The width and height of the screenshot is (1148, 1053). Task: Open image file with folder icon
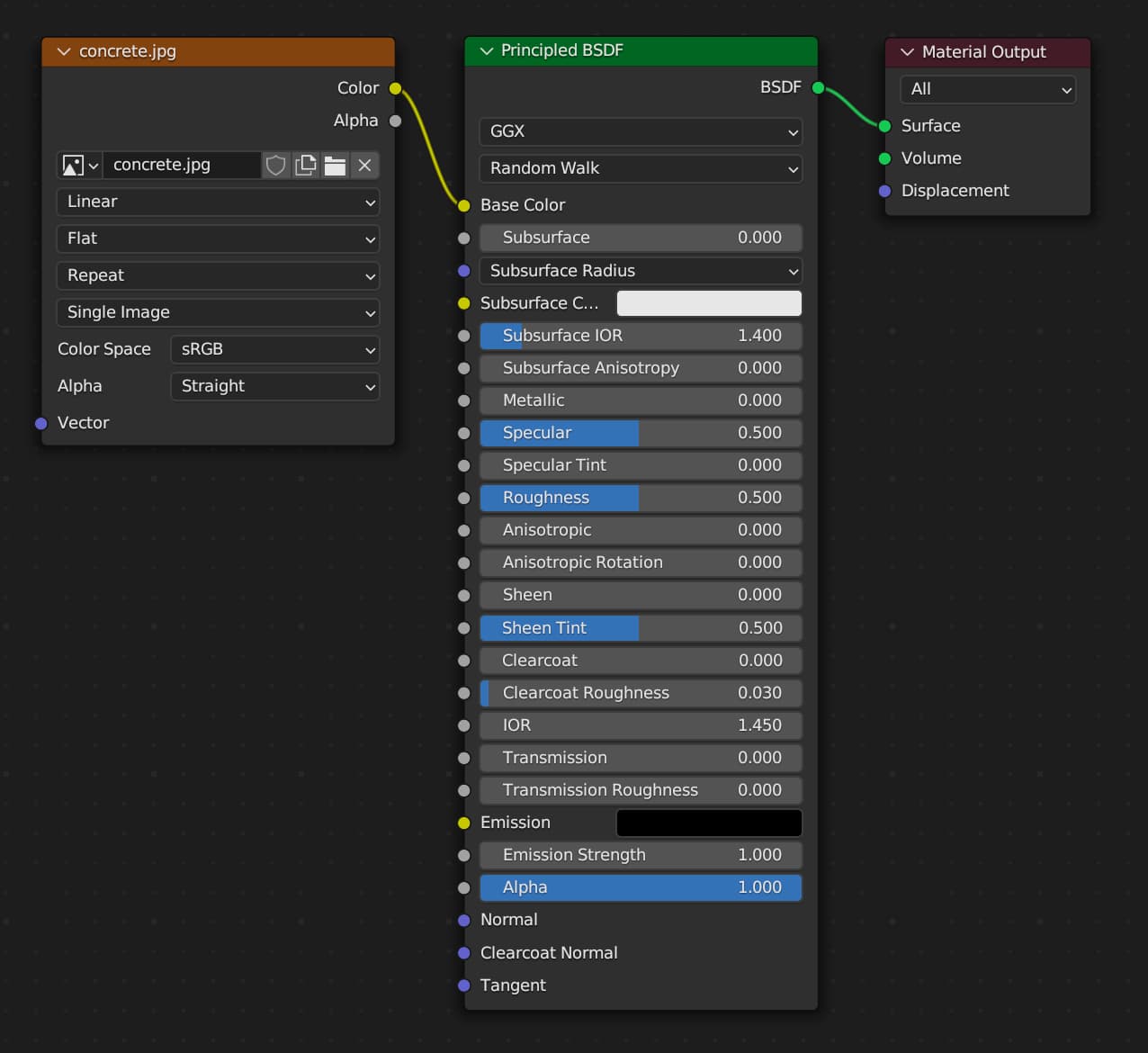[336, 166]
